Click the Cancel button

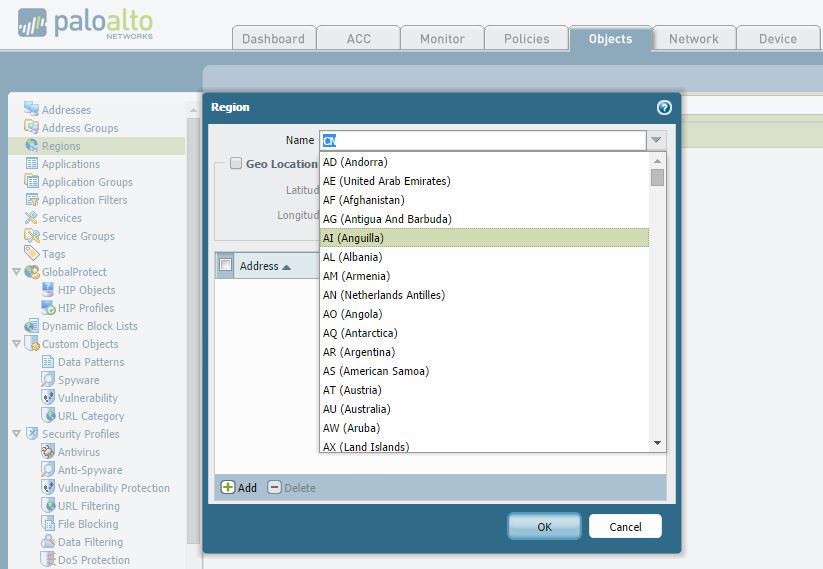pos(625,526)
